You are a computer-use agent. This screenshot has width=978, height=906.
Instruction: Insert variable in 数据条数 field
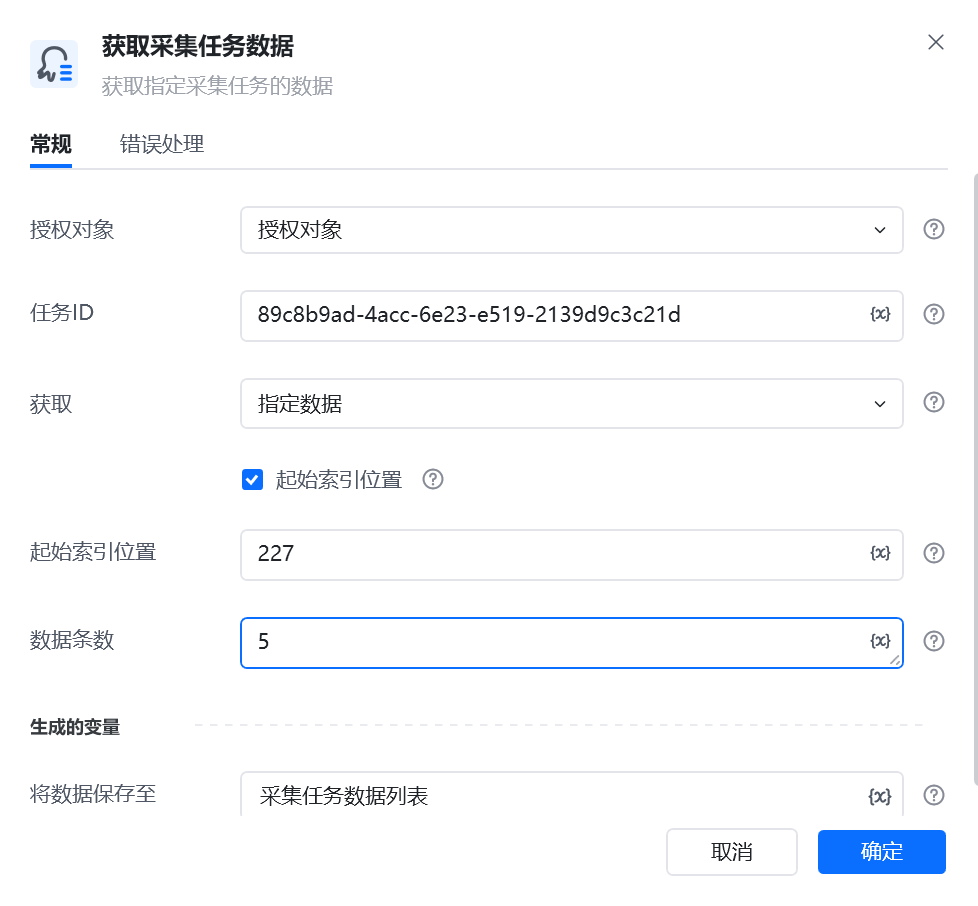coord(880,641)
